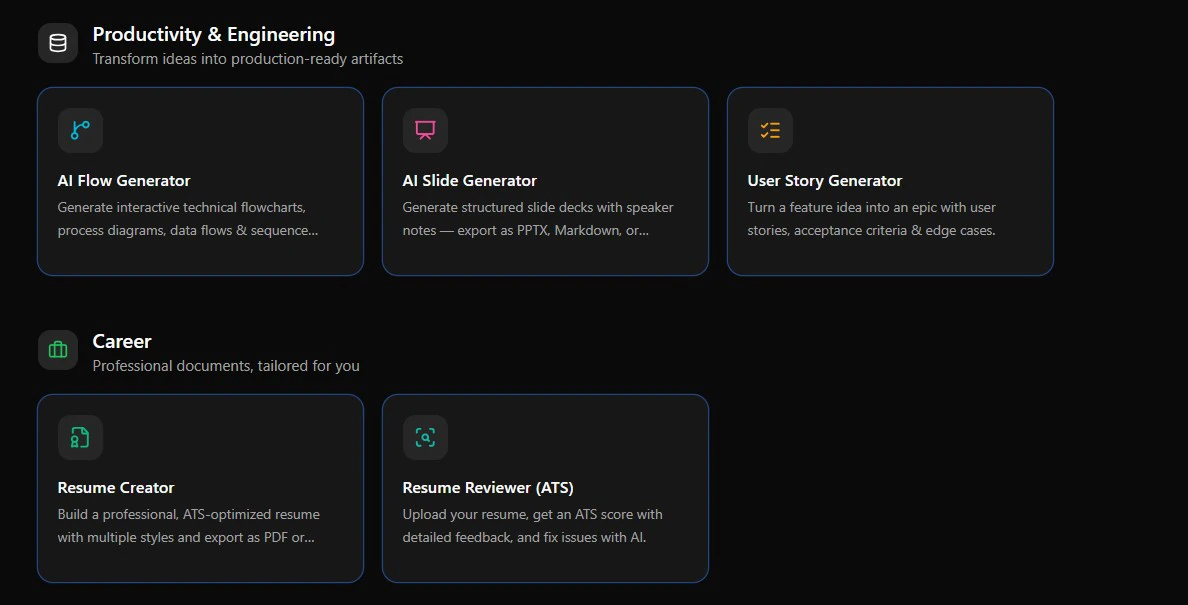Click the database icon beside Productivity & Engineering
The width and height of the screenshot is (1188, 605).
57,42
